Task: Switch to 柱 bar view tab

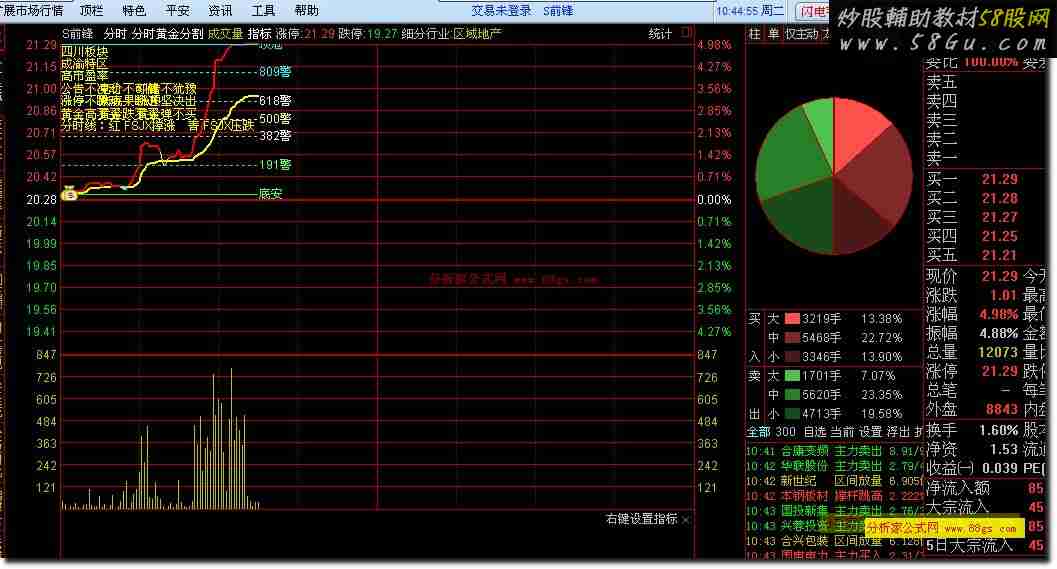Action: 754,34
